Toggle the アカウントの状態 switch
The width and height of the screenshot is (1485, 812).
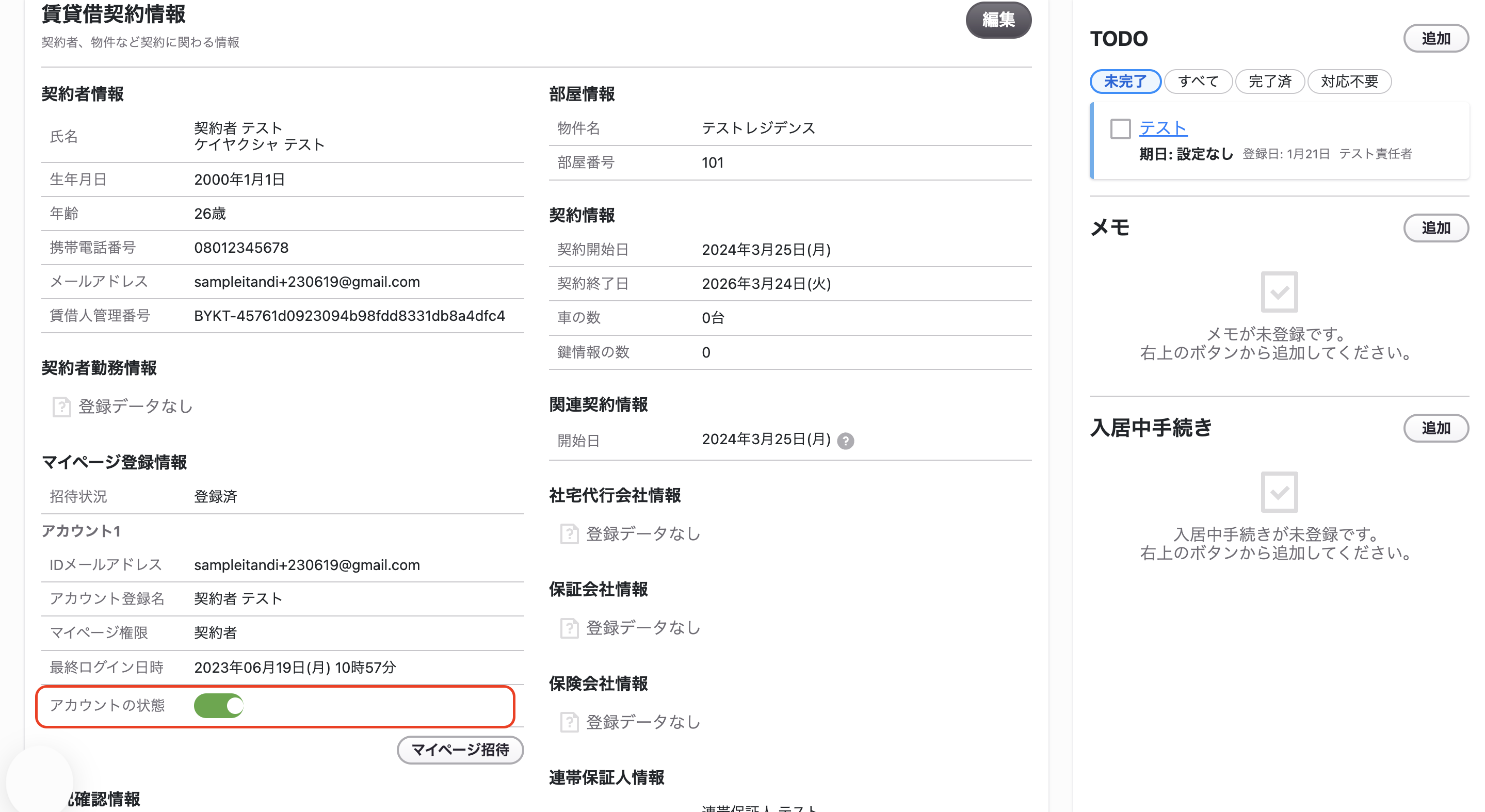(x=218, y=706)
